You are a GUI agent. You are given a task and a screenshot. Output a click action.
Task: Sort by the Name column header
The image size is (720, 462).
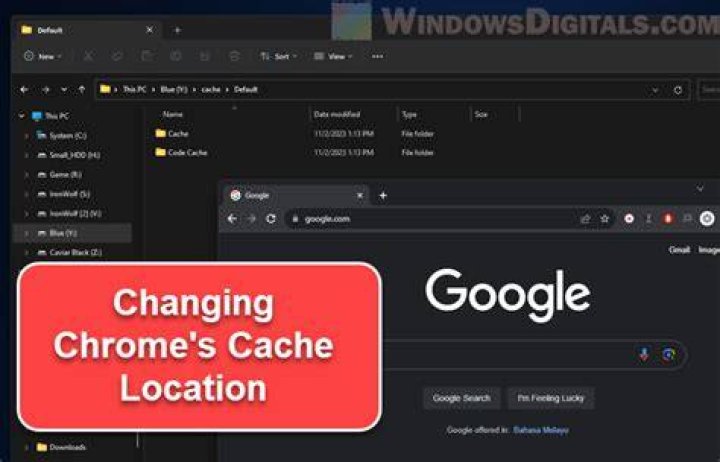click(173, 114)
